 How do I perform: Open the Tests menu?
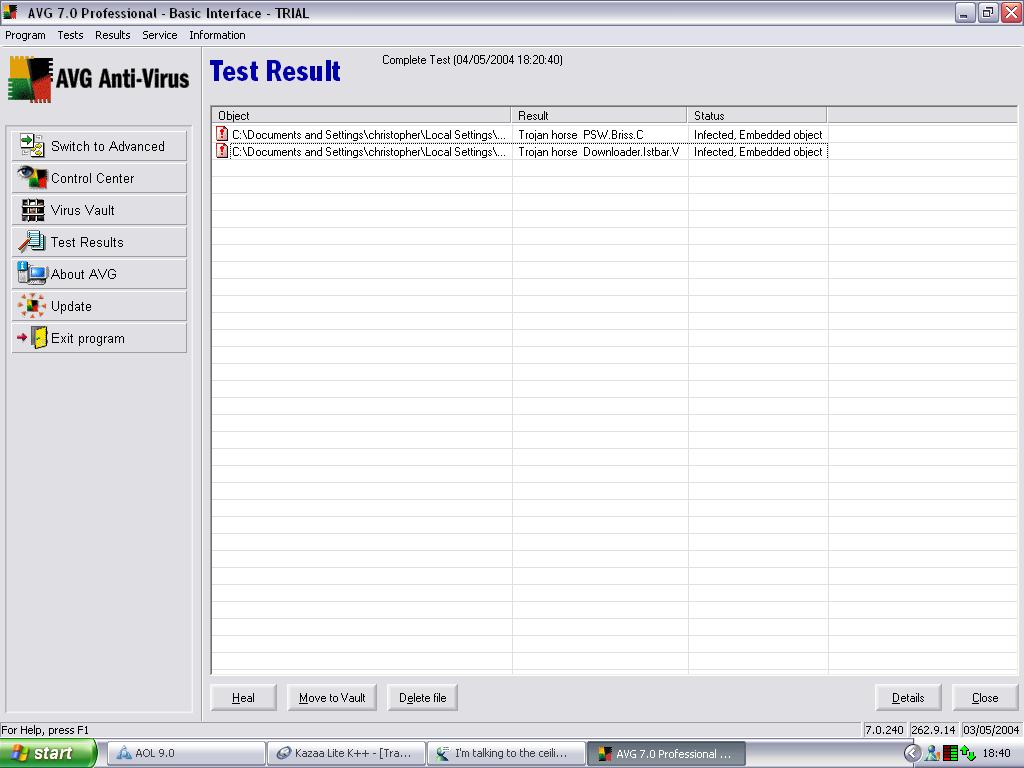point(70,35)
